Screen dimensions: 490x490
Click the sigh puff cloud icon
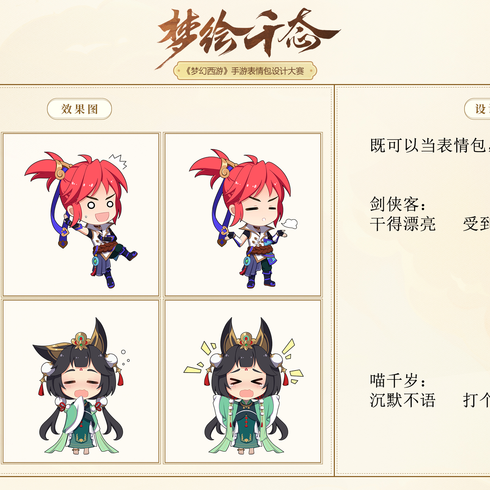click(290, 223)
